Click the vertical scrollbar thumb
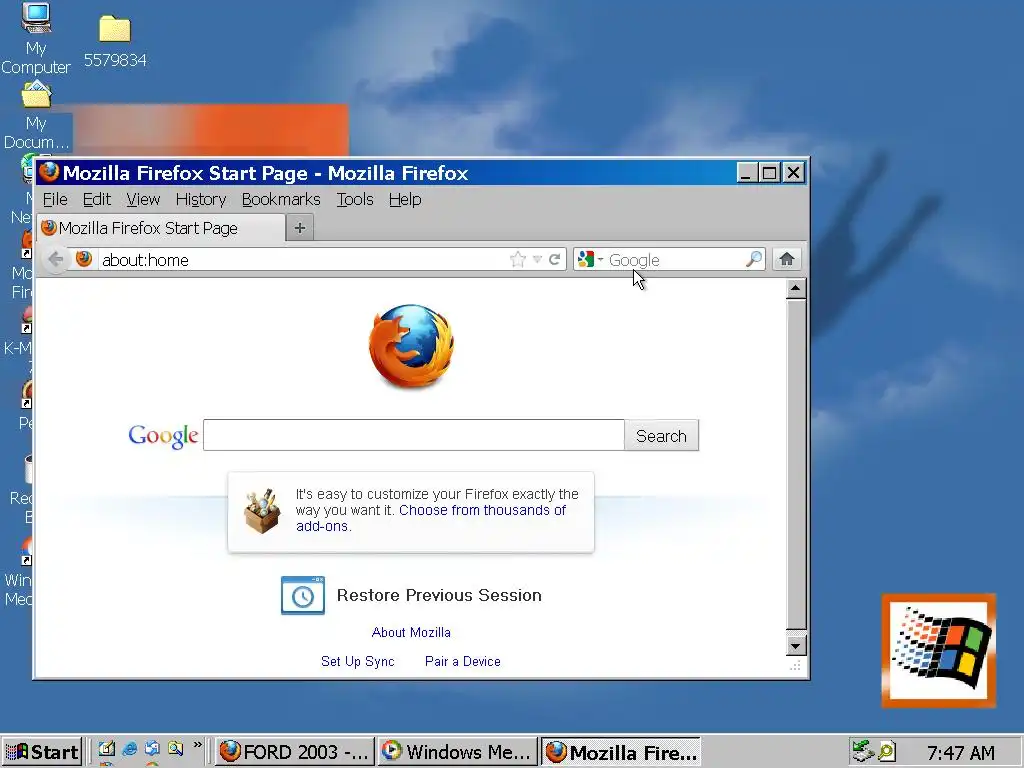 (795, 464)
